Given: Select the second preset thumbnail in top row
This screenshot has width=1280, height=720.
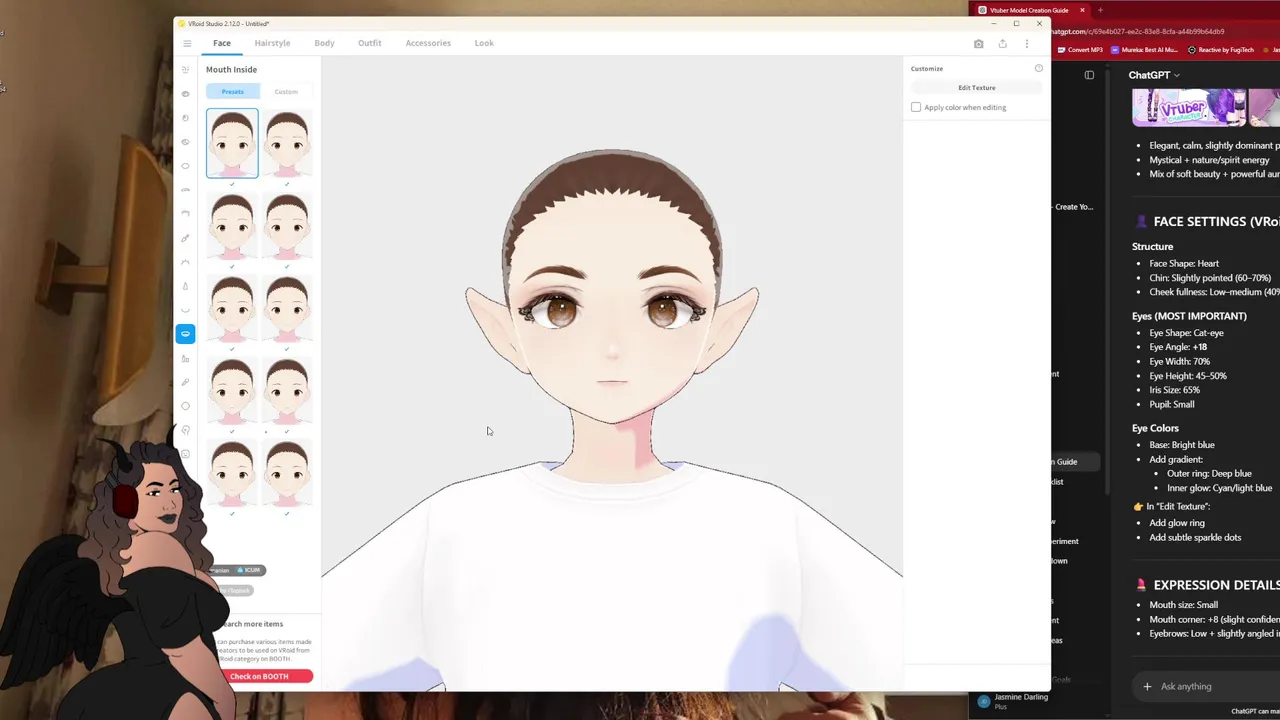Looking at the screenshot, I should (287, 143).
